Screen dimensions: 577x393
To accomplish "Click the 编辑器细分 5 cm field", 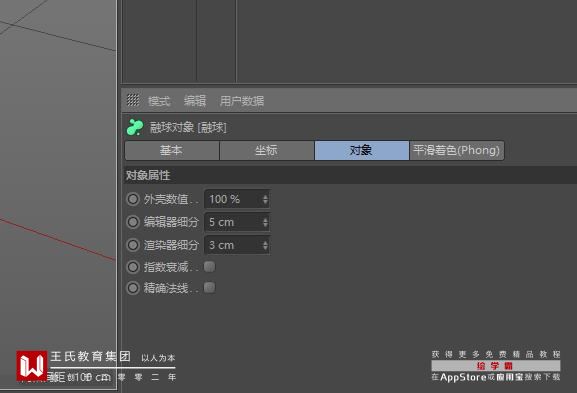I will coord(237,222).
